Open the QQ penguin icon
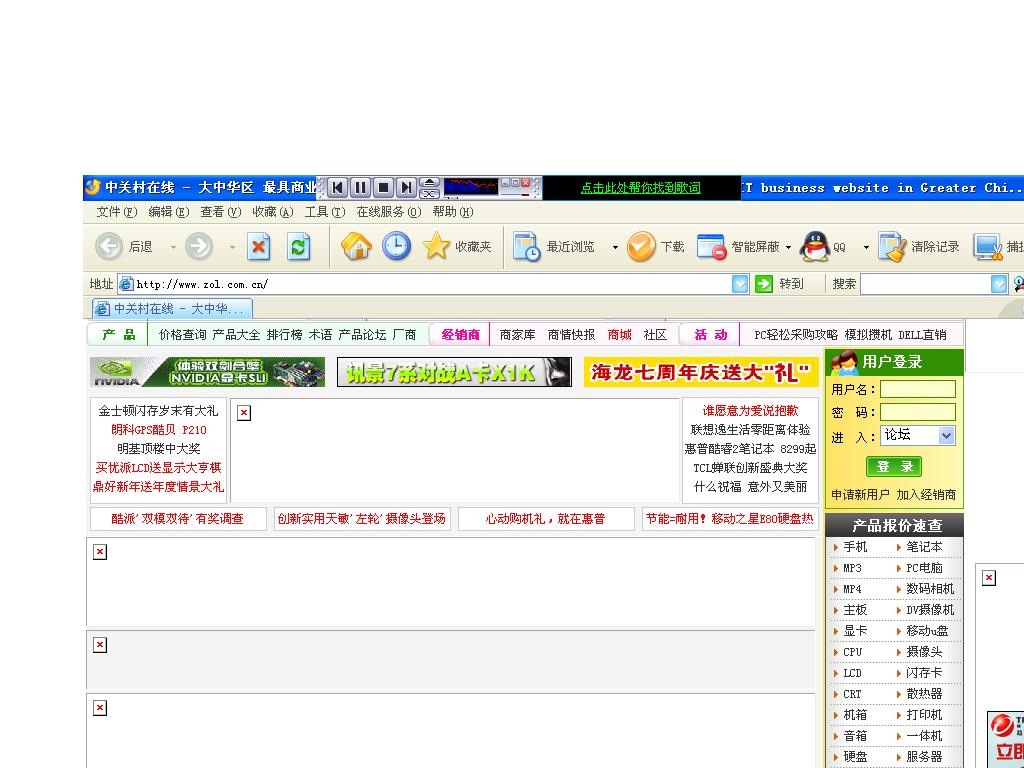The image size is (1024, 768). 815,246
